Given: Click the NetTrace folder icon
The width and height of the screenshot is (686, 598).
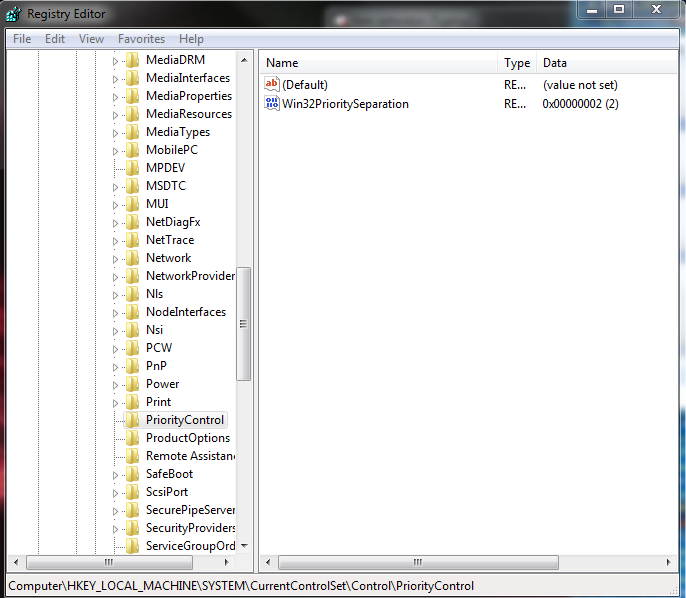Looking at the screenshot, I should click(x=132, y=240).
